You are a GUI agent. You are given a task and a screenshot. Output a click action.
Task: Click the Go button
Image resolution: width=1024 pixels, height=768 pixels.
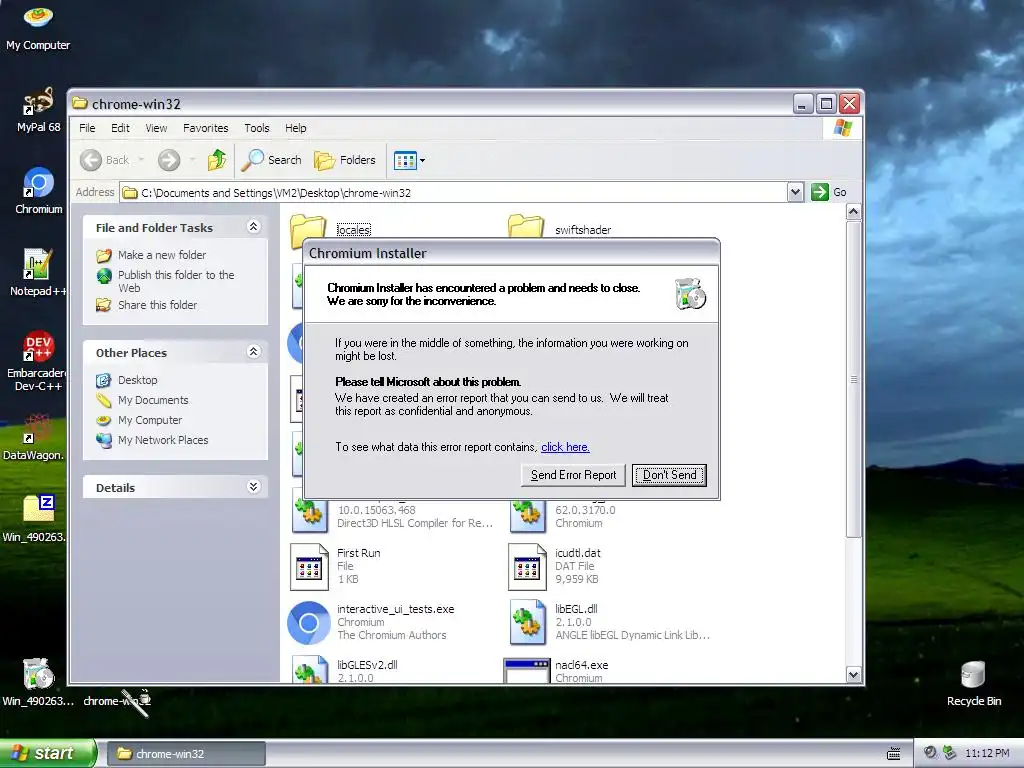click(x=829, y=192)
